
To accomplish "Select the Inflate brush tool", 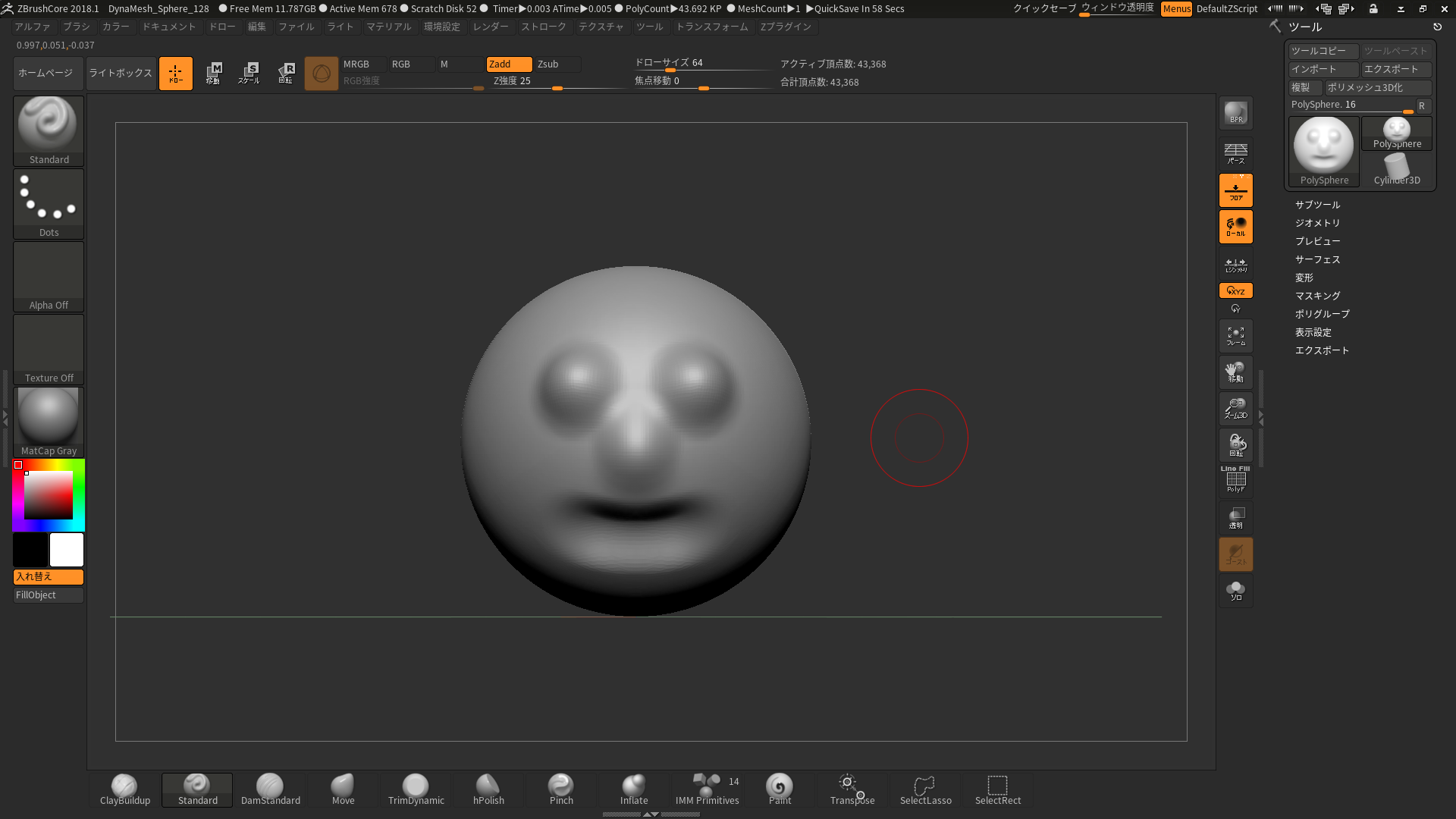I will (634, 788).
